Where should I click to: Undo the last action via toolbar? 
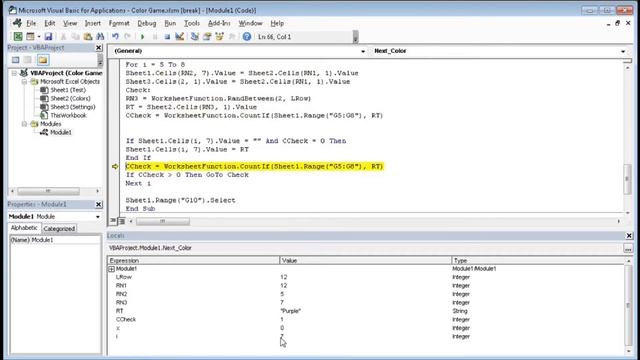coord(116,37)
